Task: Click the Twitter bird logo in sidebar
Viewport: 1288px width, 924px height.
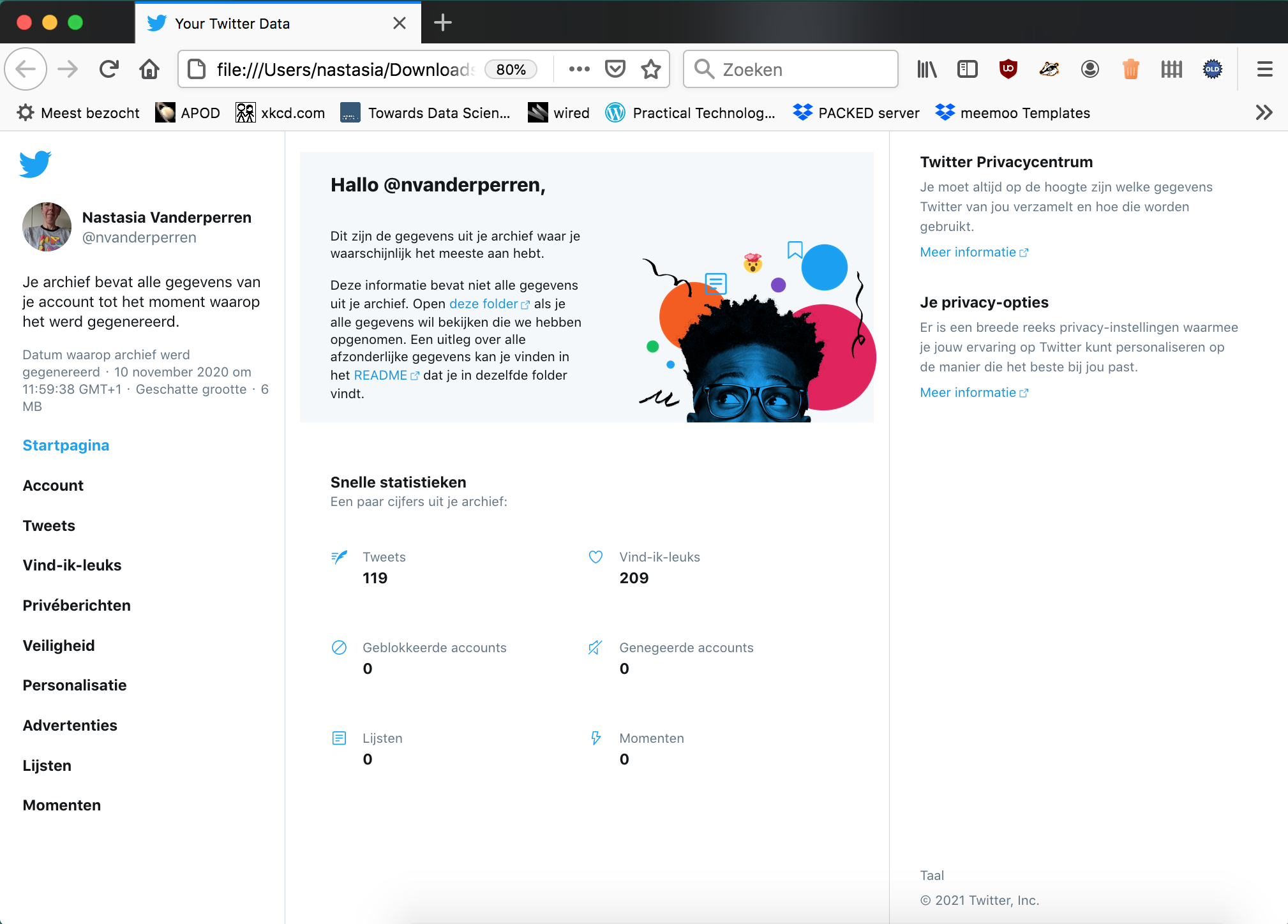Action: click(x=35, y=164)
